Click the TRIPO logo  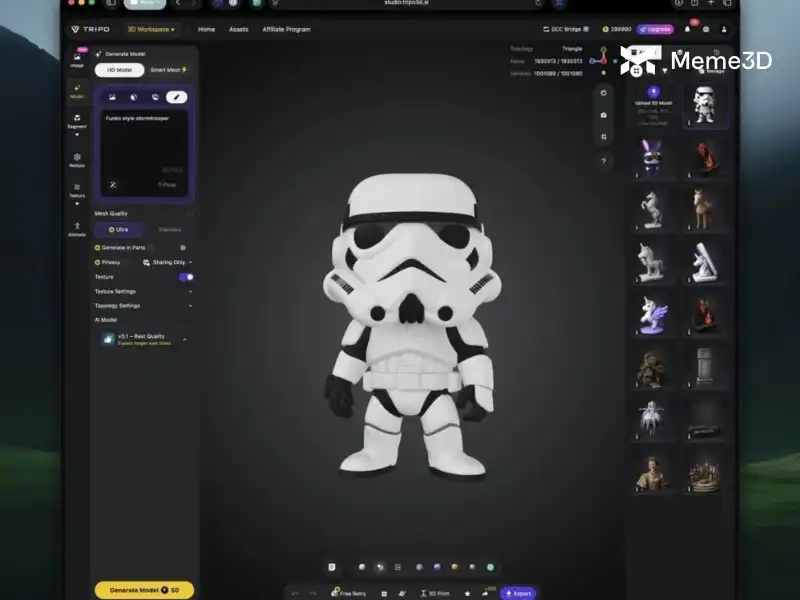tap(90, 29)
